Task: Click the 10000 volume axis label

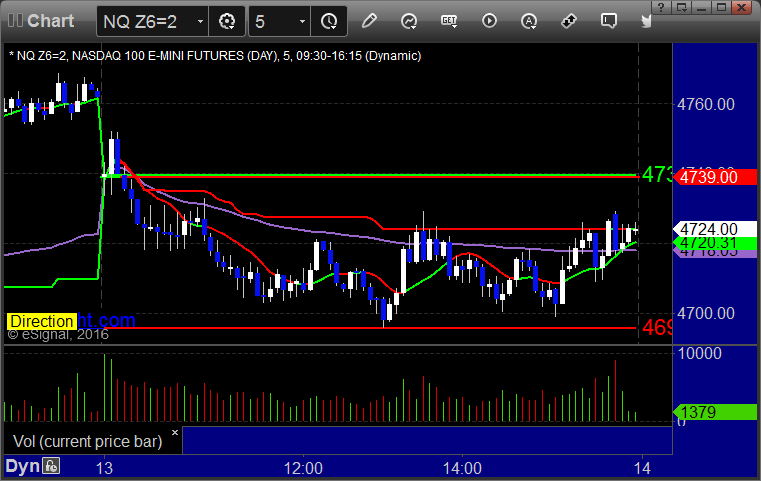Action: point(699,353)
